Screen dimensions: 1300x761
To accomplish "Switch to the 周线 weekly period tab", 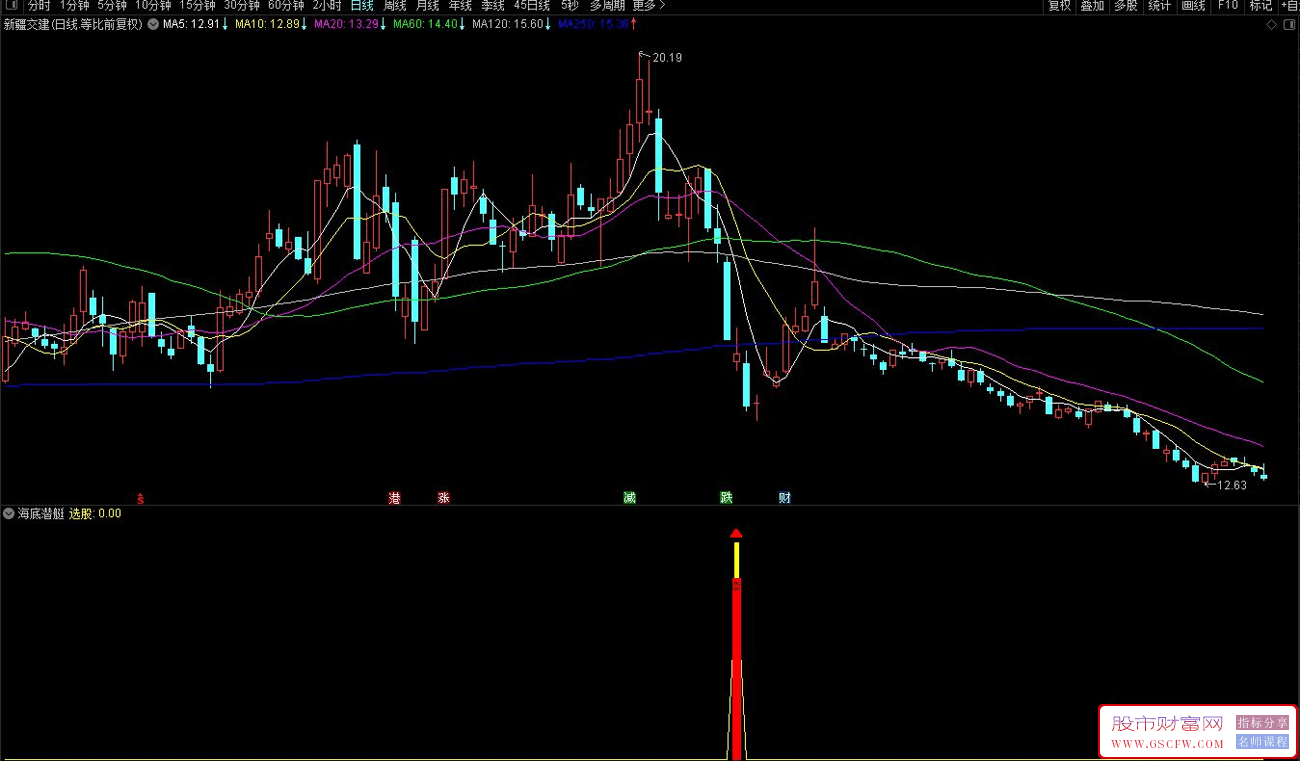I will (395, 6).
